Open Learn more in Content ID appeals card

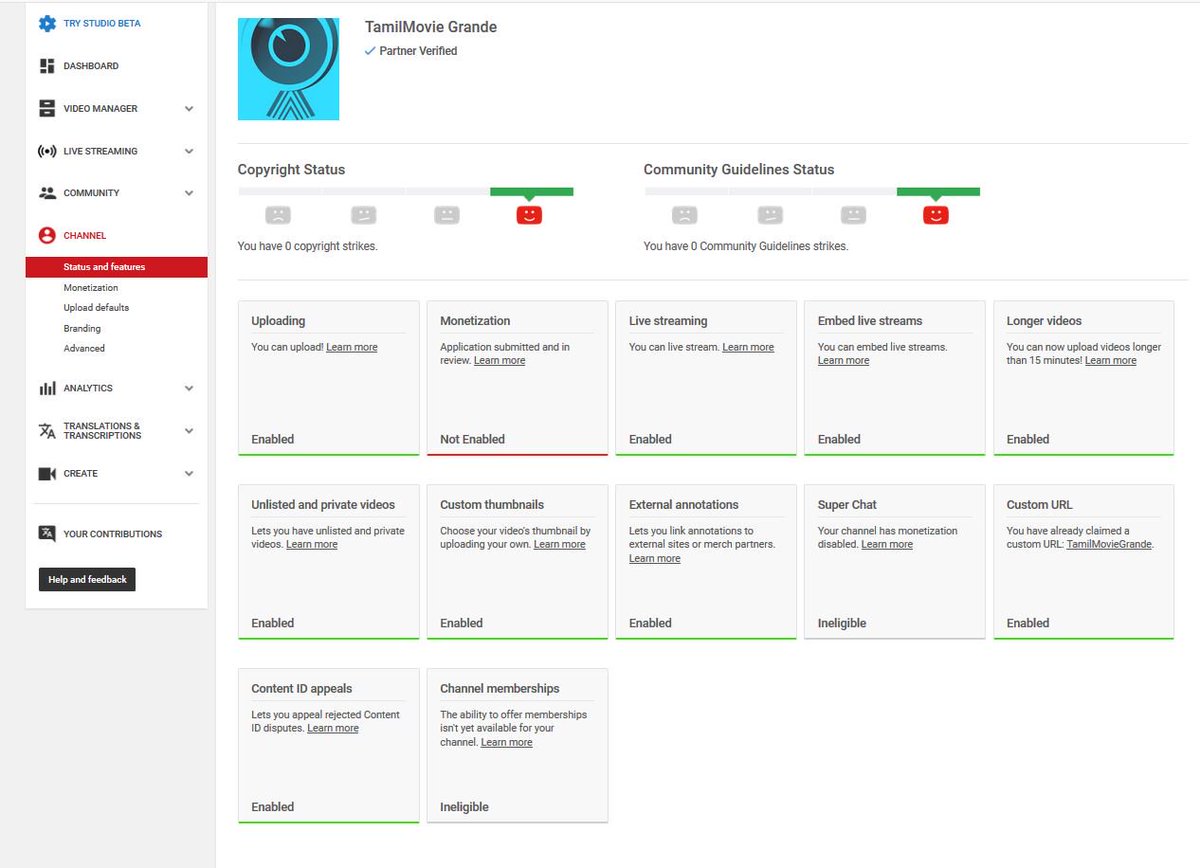click(333, 728)
